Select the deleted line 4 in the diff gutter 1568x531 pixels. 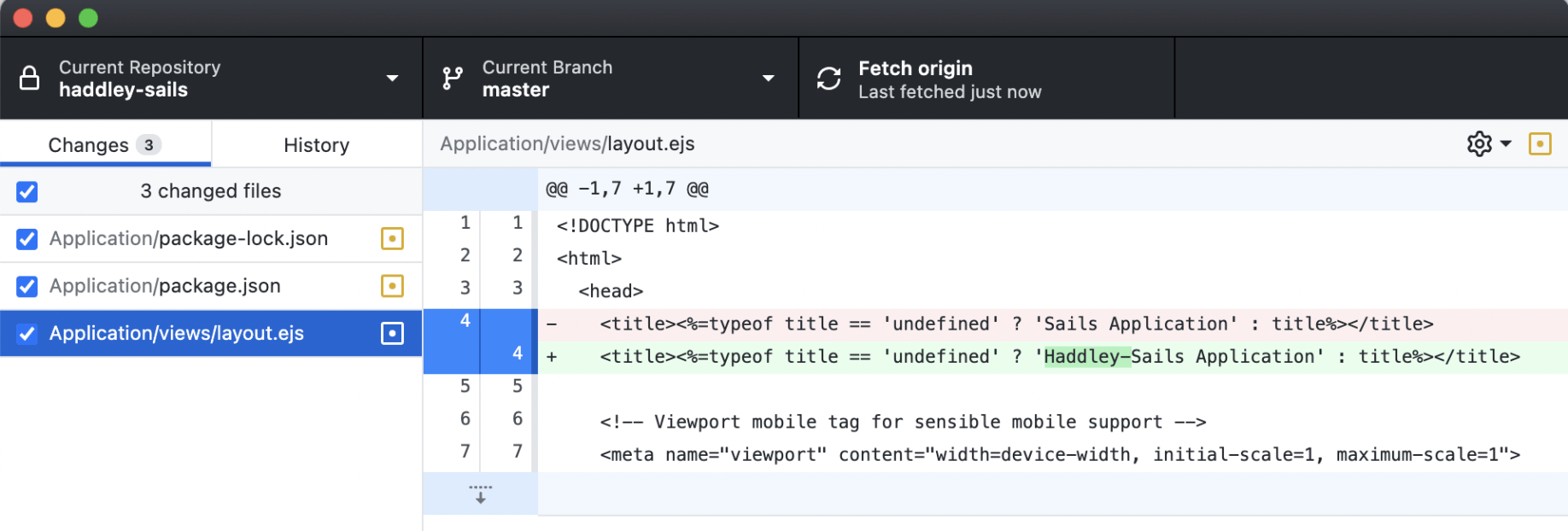465,324
